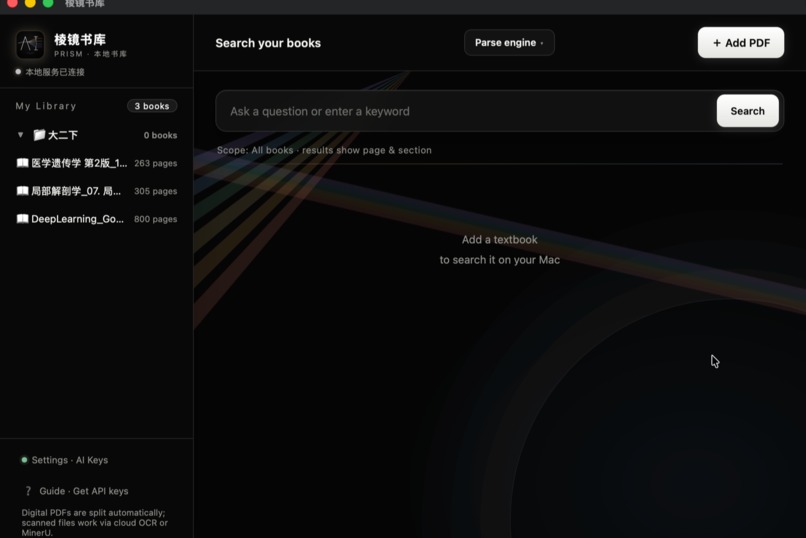Click the My Library heading

pos(46,106)
